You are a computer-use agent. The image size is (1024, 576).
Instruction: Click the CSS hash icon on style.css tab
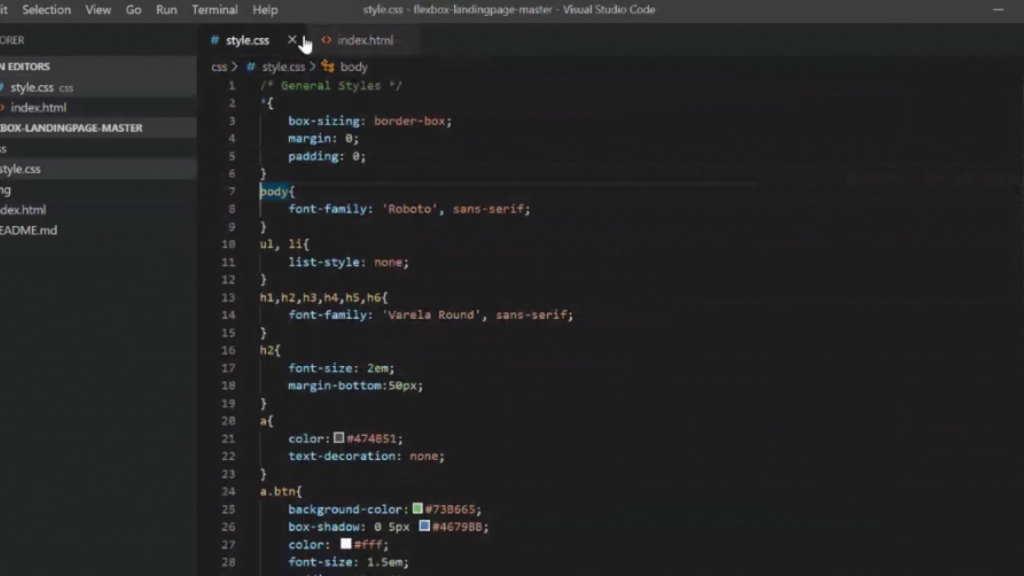[x=215, y=41]
